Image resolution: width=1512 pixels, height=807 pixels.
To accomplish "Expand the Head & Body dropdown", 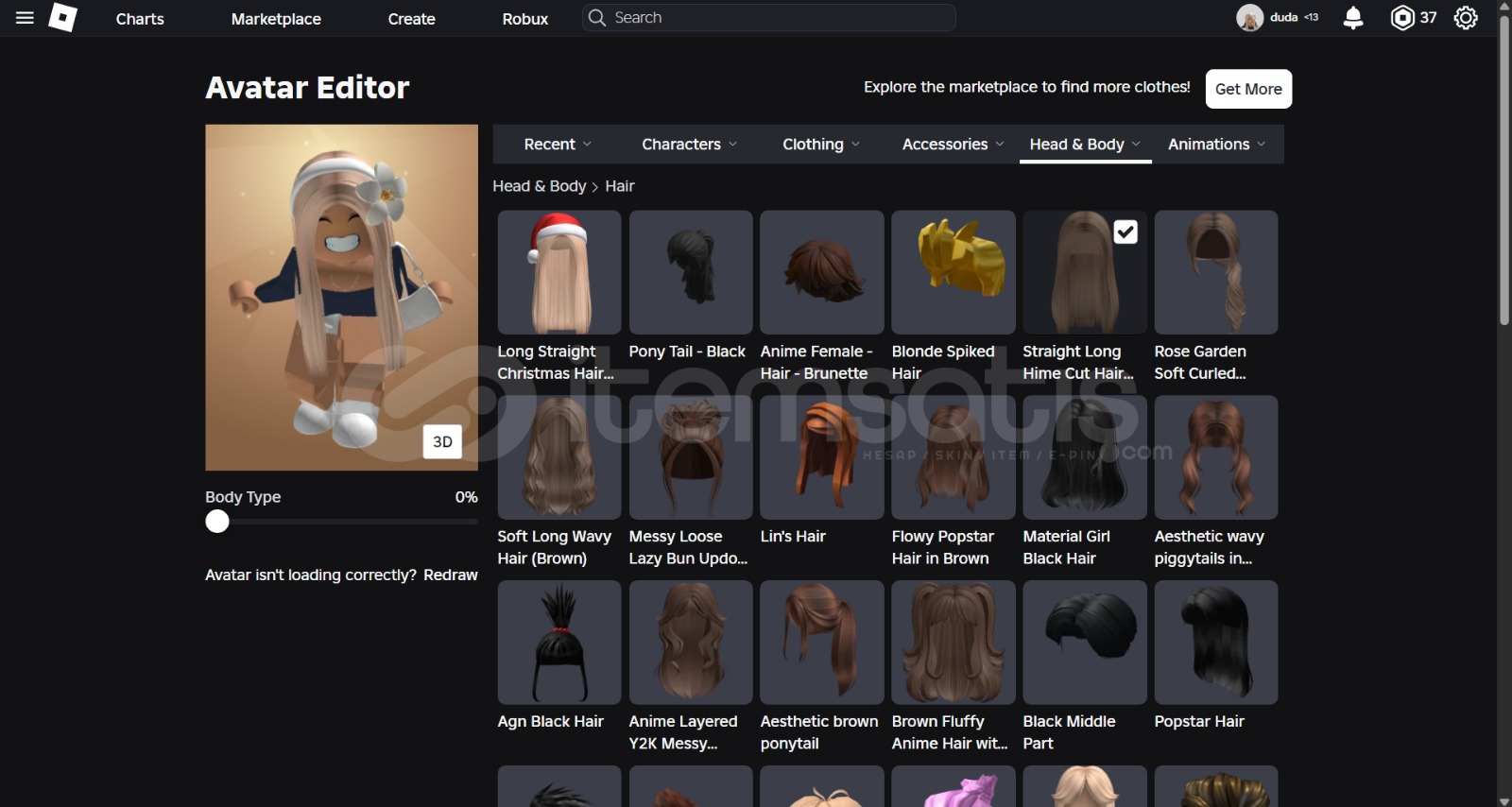I will [x=1085, y=144].
